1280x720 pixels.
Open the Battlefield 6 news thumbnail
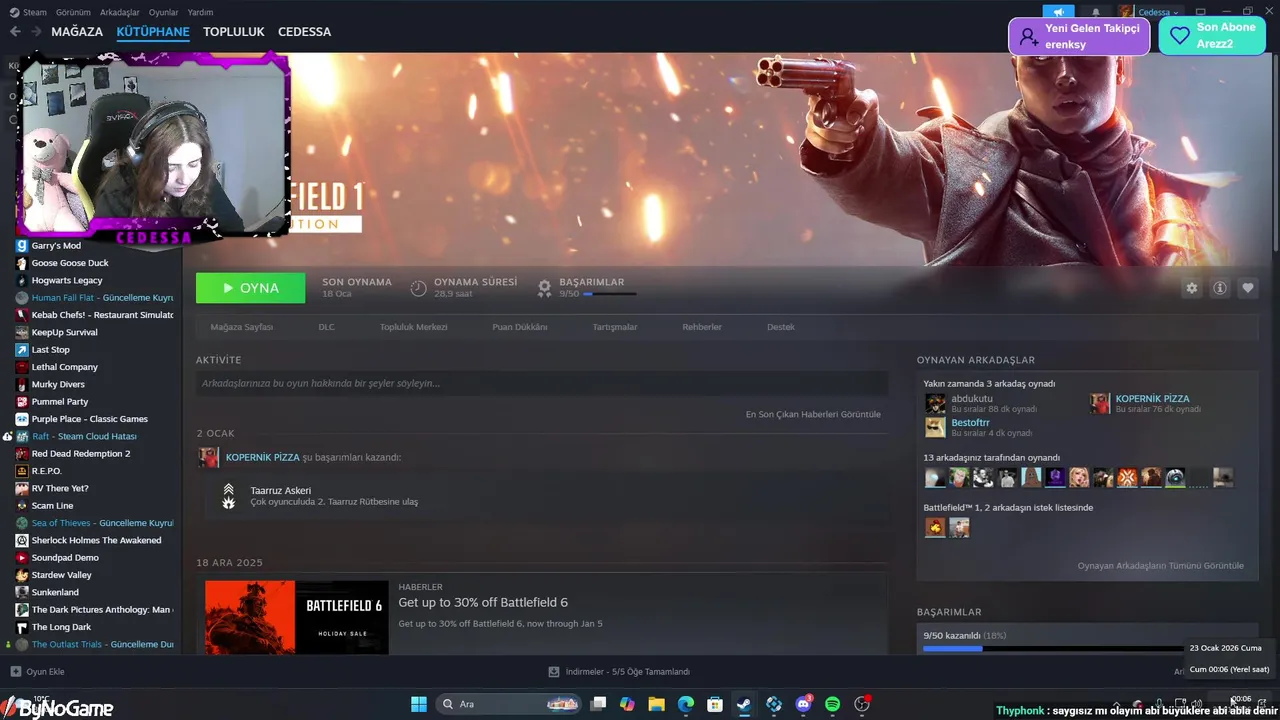click(x=297, y=617)
